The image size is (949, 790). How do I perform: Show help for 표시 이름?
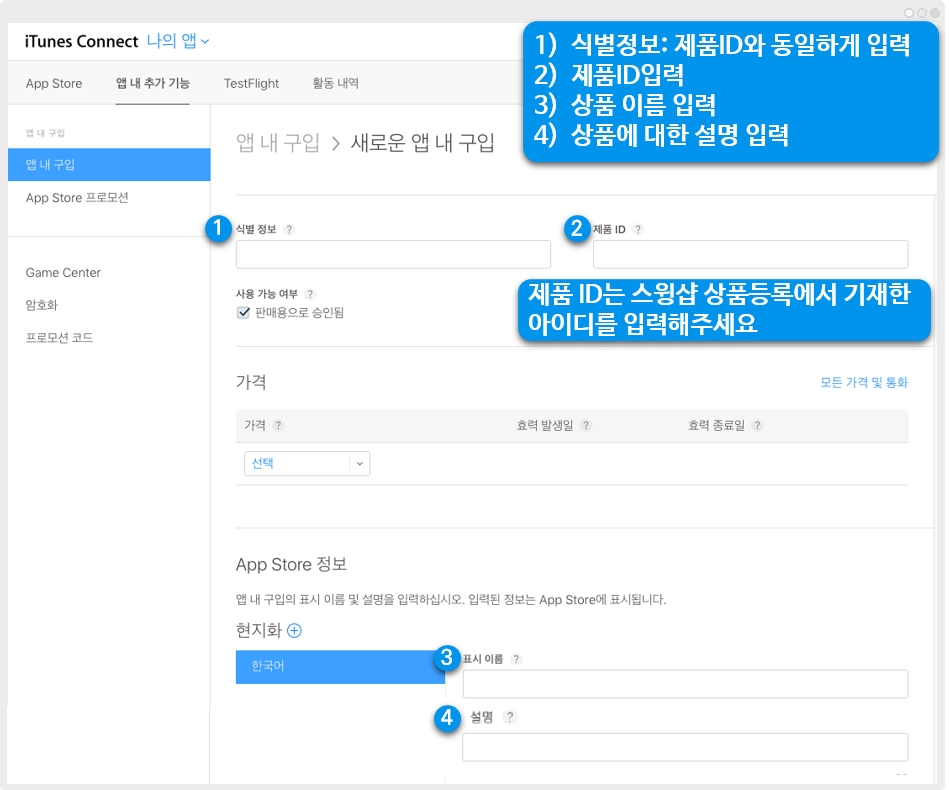click(516, 659)
